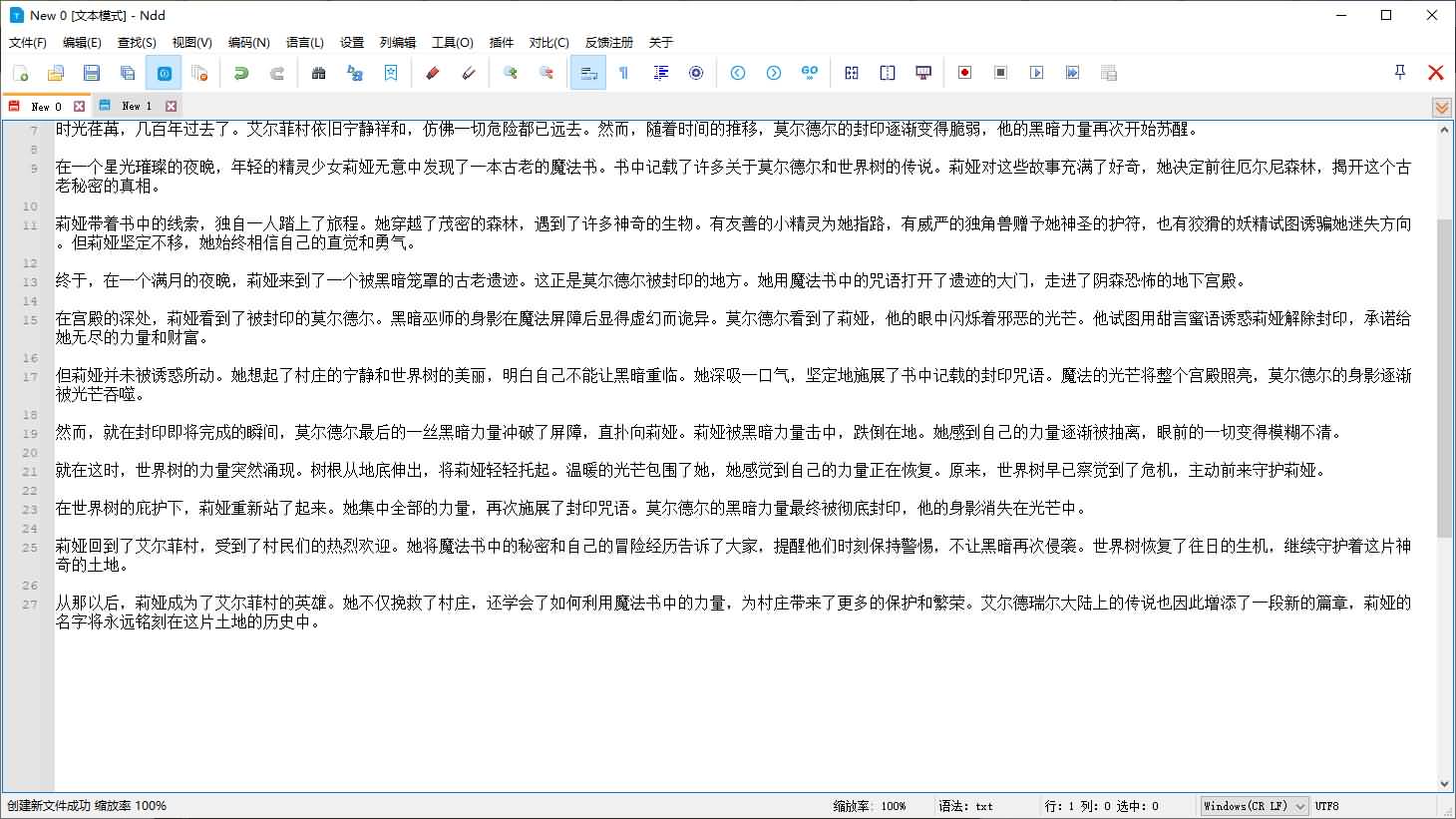
Task: Save the current document
Action: point(91,72)
